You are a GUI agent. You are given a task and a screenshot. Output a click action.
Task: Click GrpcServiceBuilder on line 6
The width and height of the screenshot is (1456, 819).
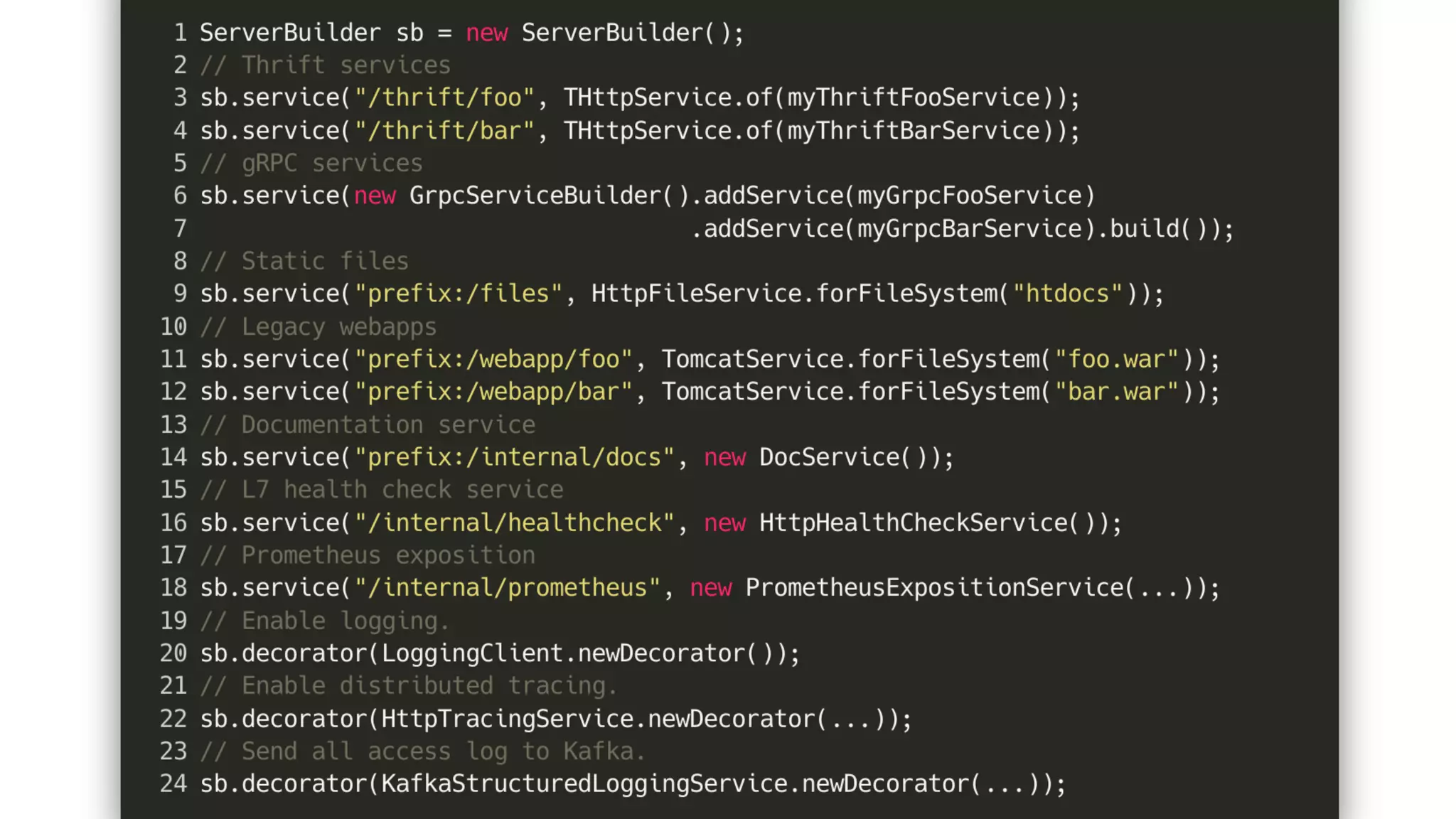535,196
